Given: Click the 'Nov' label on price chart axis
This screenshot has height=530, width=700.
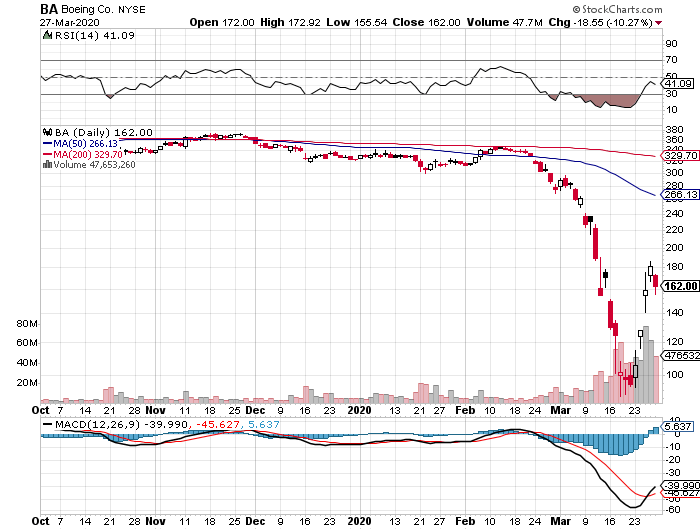Looking at the screenshot, I should (x=155, y=410).
